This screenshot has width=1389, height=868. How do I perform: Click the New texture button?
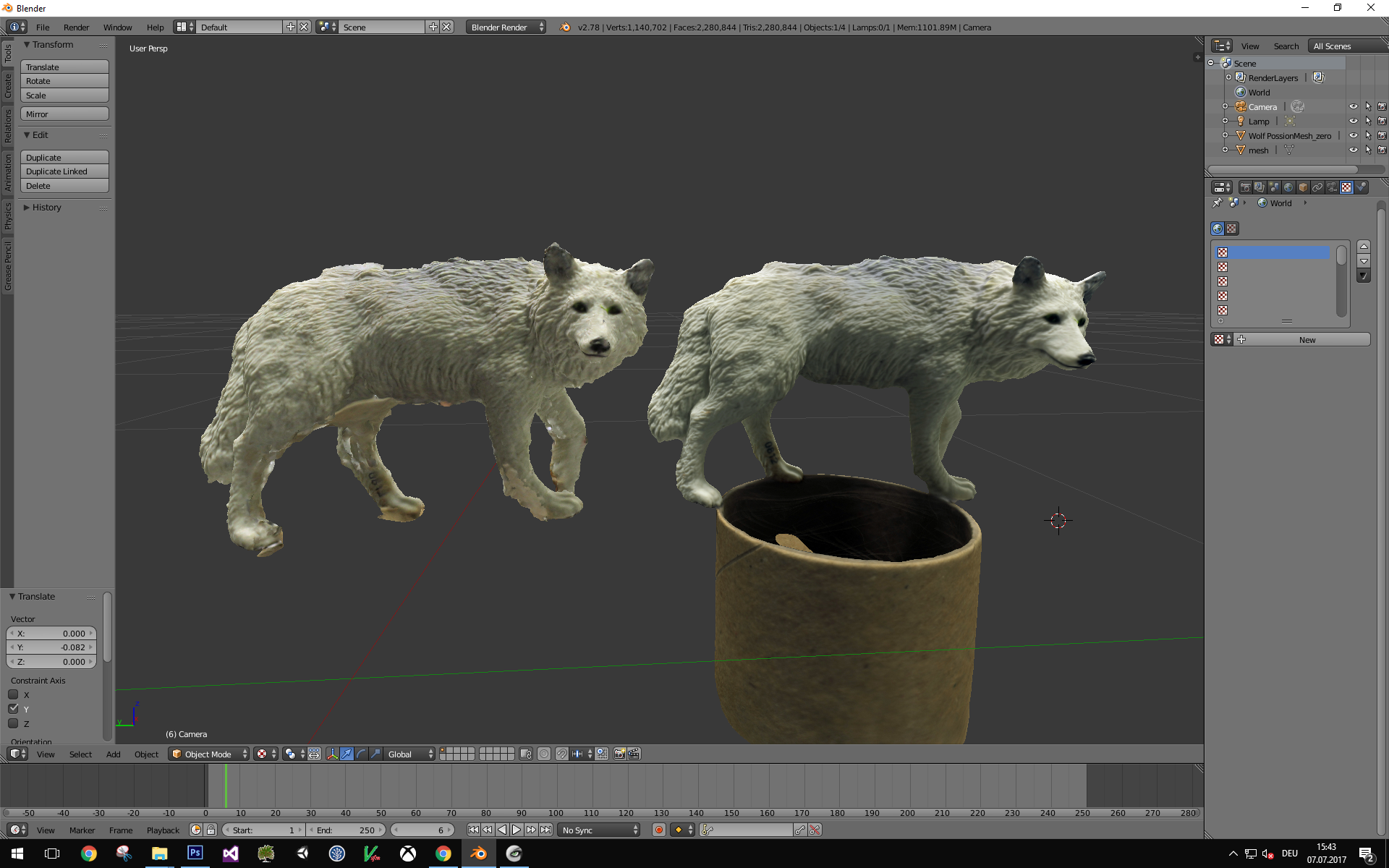coord(1307,339)
